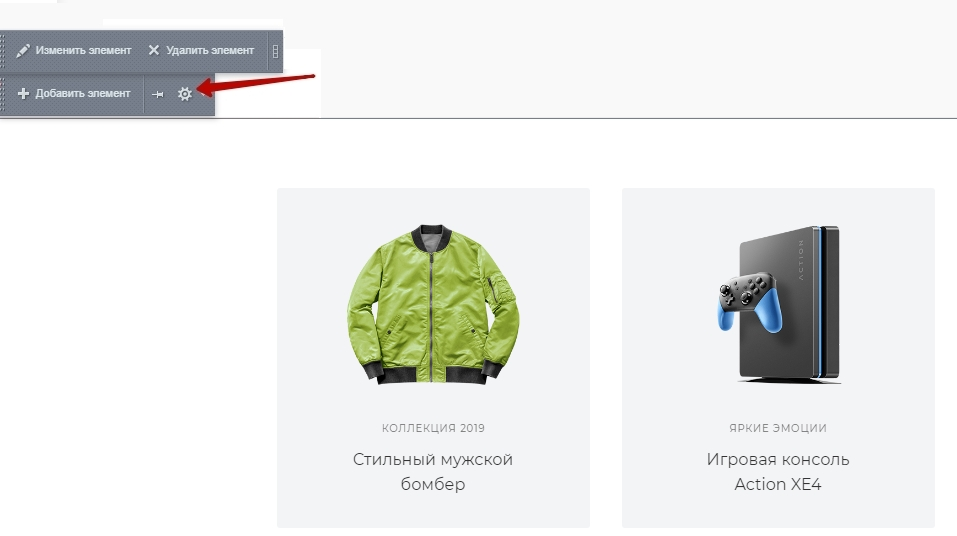The height and width of the screenshot is (536, 957).
Task: Click the pencil edit icon
Action: [x=23, y=51]
